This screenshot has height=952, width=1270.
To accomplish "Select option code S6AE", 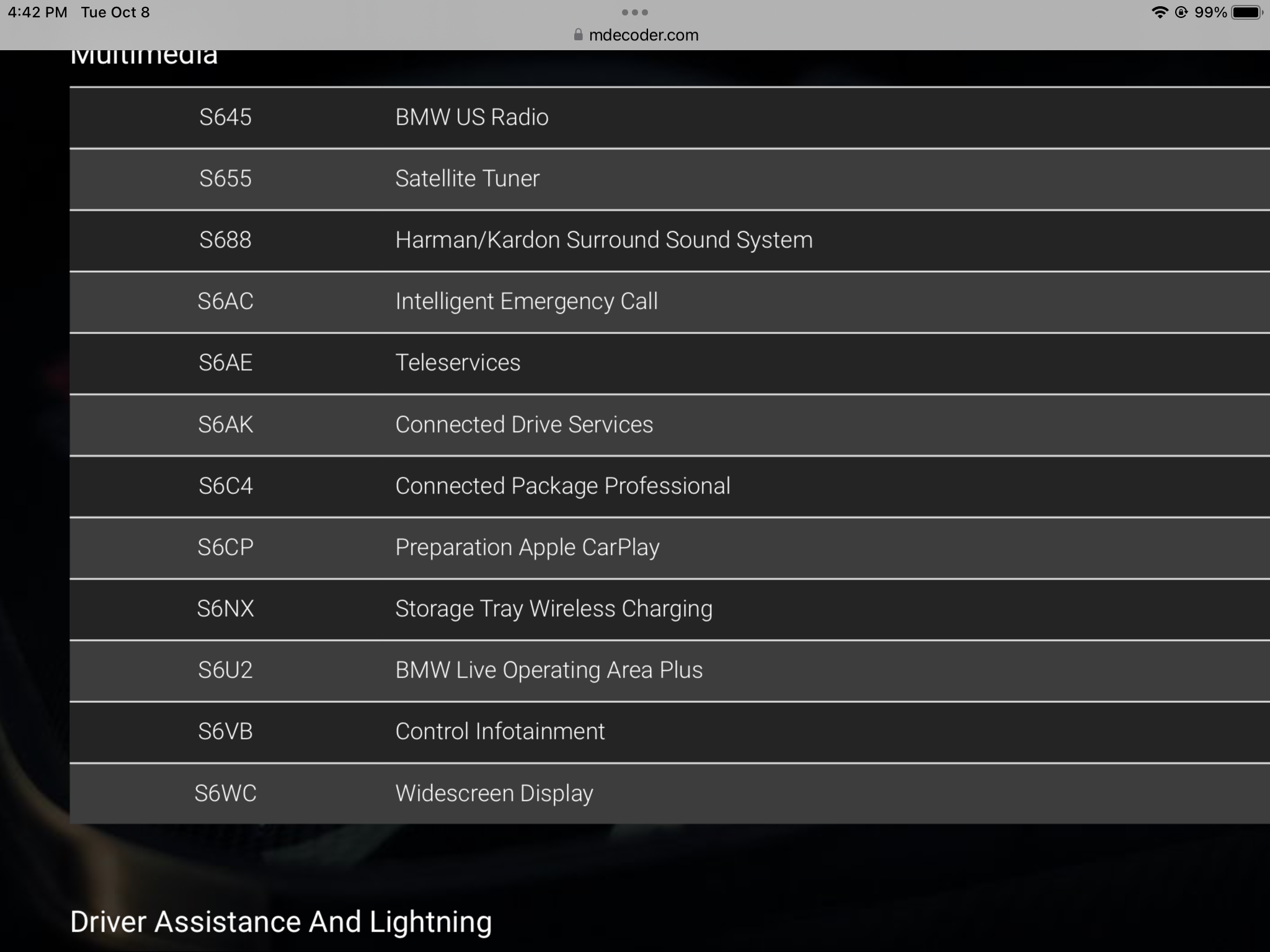I will coord(225,363).
